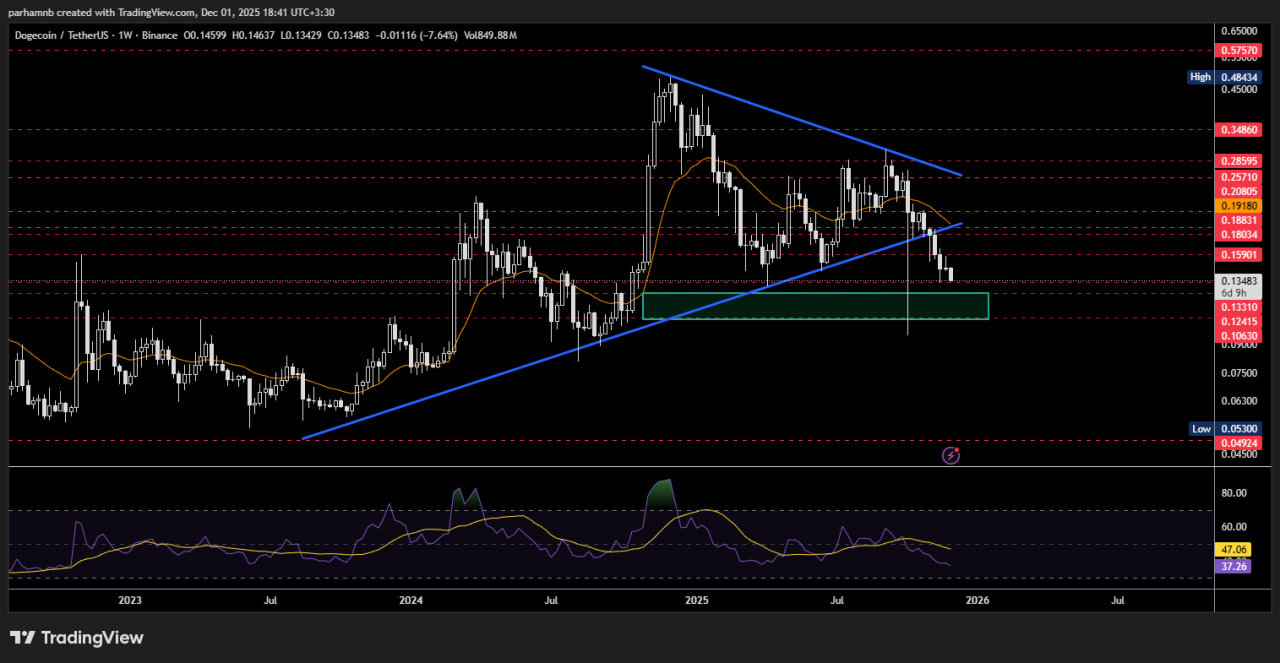Click the Dogecoin / TetherUS symbol title
This screenshot has height=663, width=1280.
(x=63, y=35)
